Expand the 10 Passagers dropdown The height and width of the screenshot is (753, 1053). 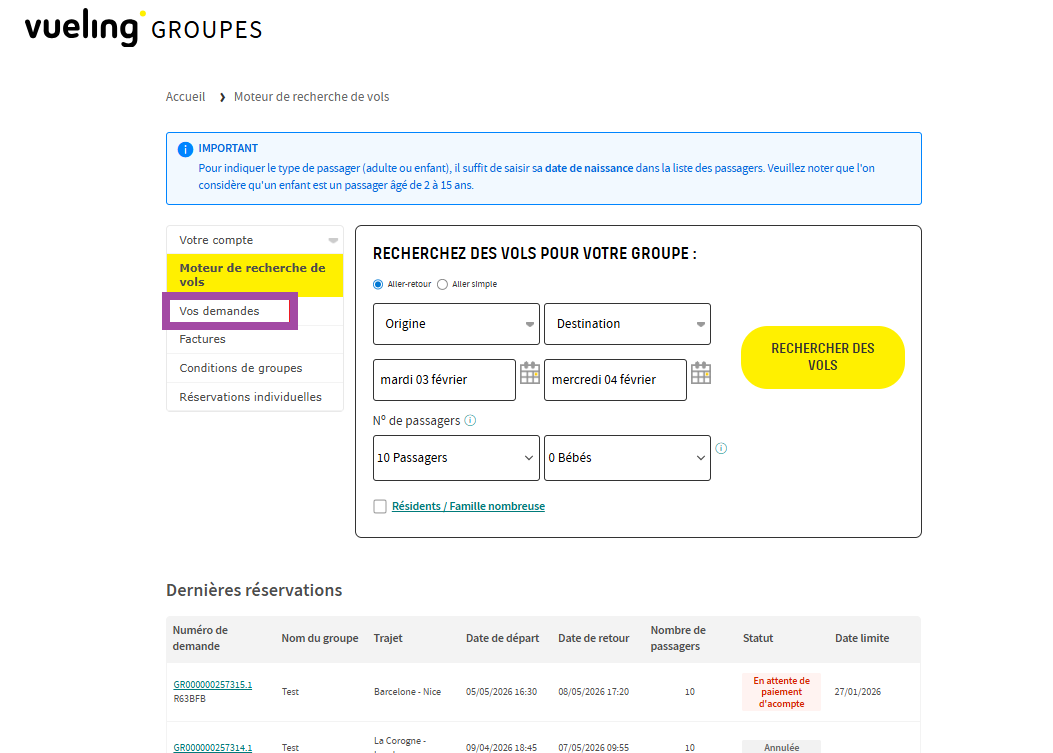456,458
